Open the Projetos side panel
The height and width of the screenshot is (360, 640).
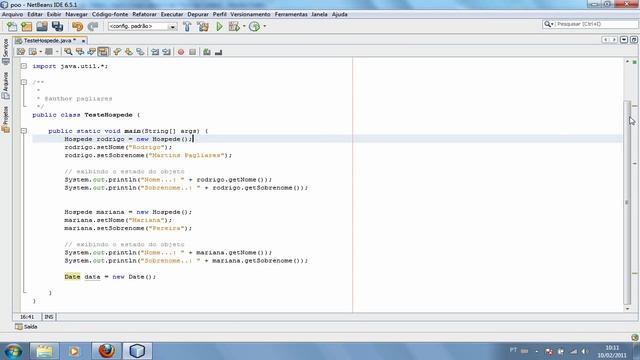(x=5, y=119)
